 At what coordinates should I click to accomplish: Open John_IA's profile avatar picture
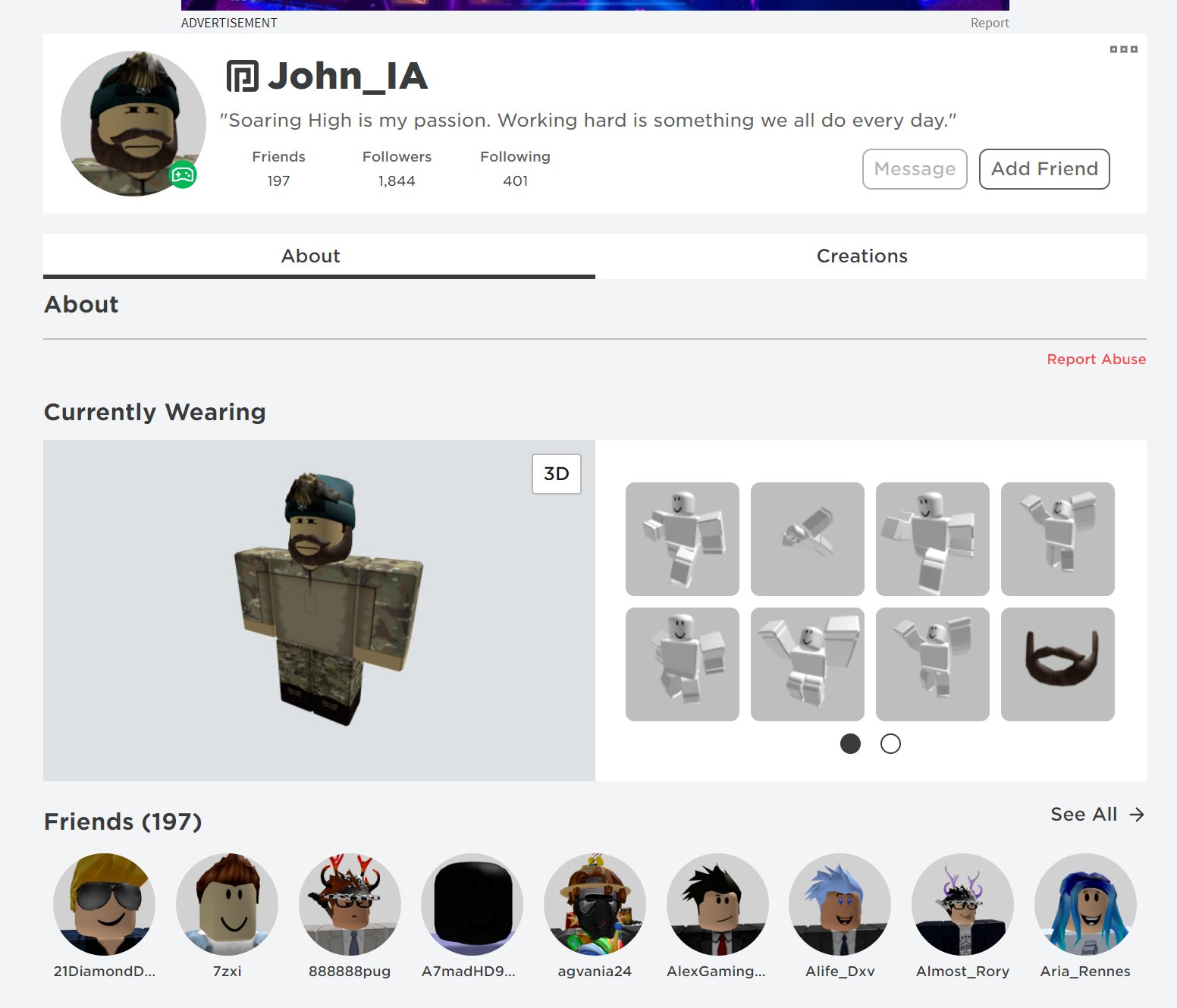pyautogui.click(x=133, y=124)
